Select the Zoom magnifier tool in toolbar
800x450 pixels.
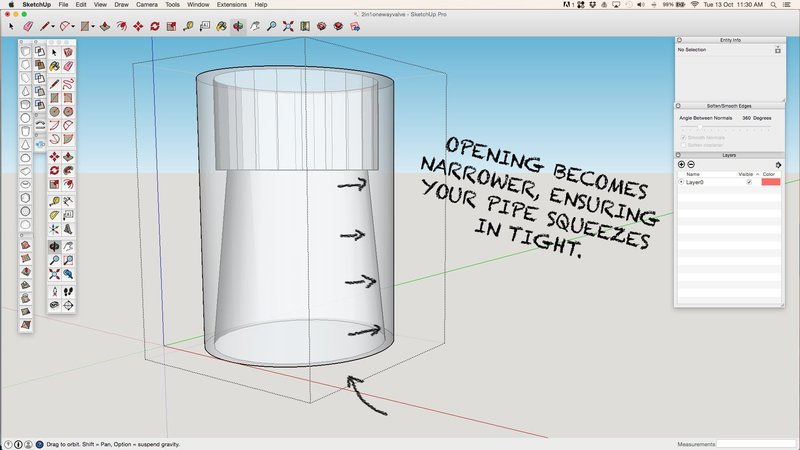(x=271, y=26)
